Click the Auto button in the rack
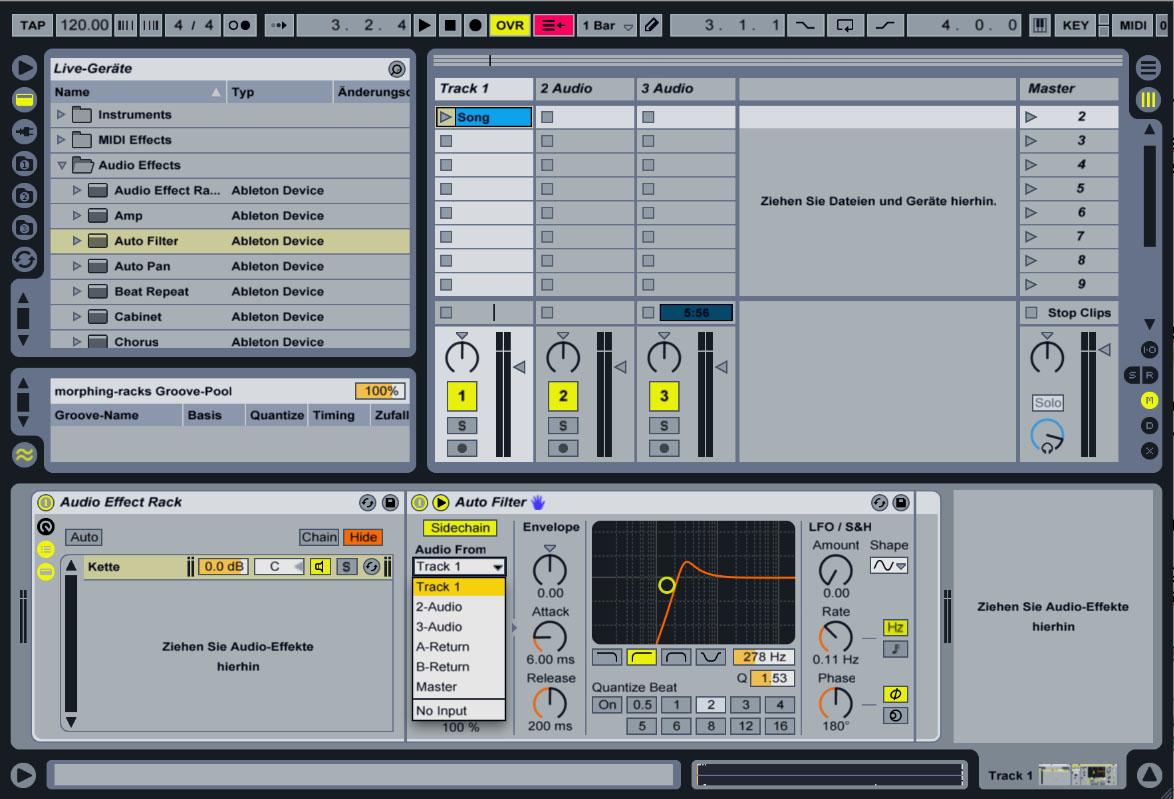 click(x=84, y=537)
